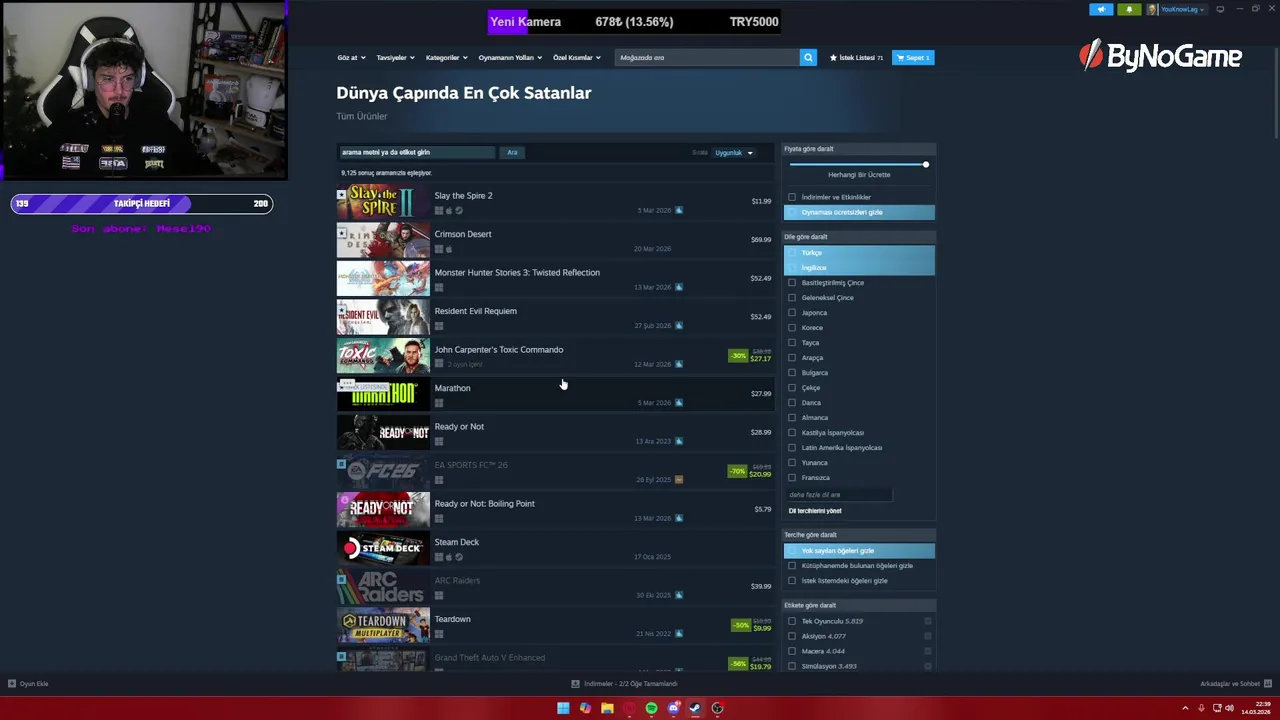Screen dimensions: 1280x720
Task: Click the Teardown game thumbnail
Action: coord(383,625)
